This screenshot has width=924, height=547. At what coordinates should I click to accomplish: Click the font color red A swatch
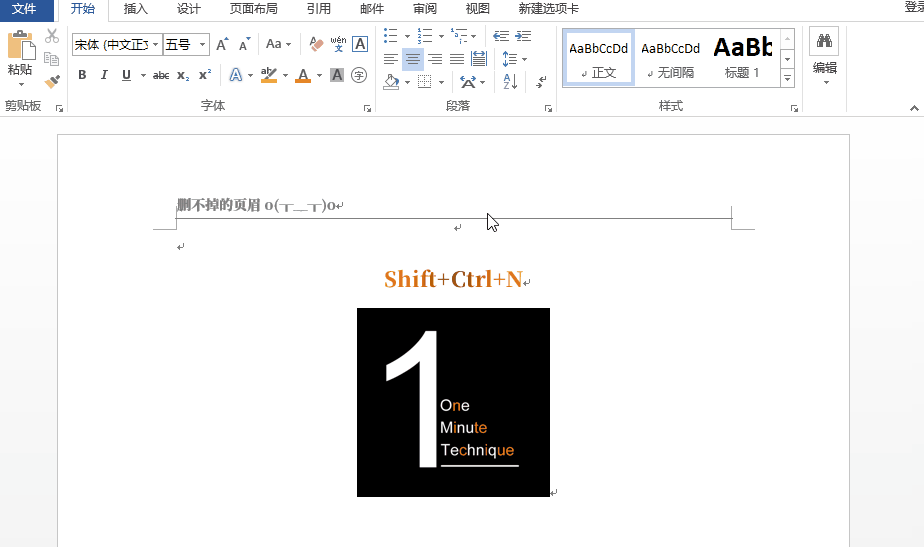click(305, 75)
